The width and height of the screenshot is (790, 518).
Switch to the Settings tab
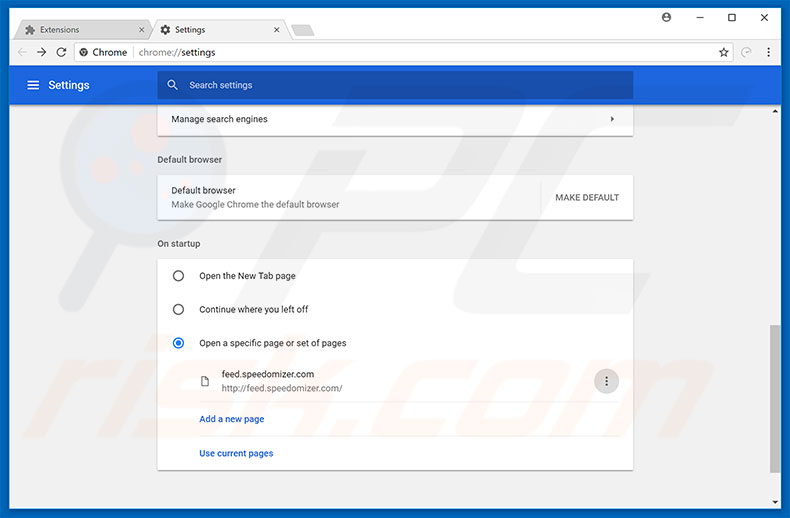click(x=215, y=30)
